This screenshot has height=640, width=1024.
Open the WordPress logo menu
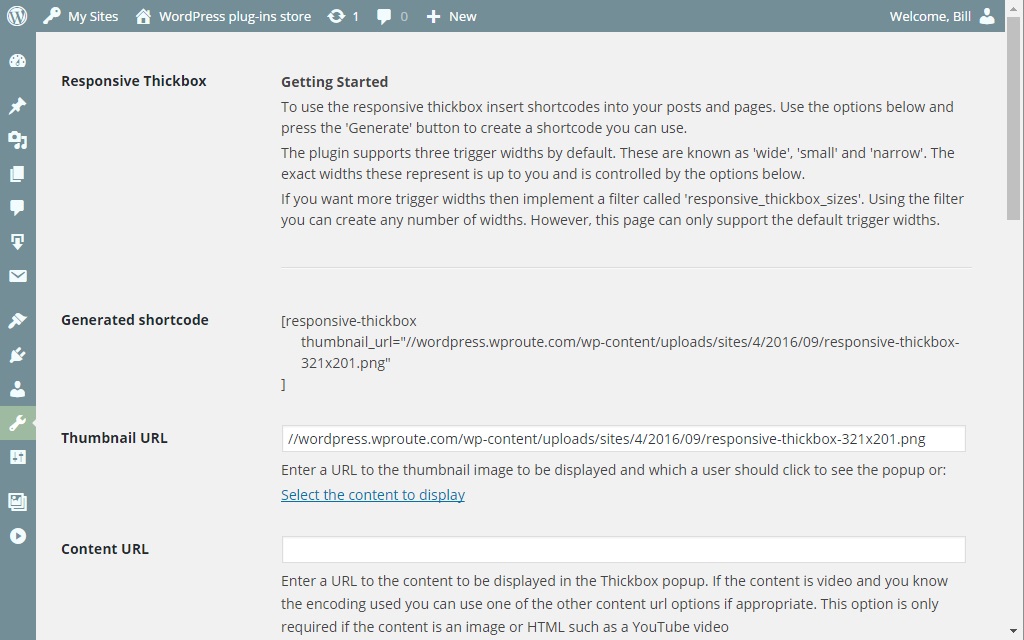(x=17, y=16)
